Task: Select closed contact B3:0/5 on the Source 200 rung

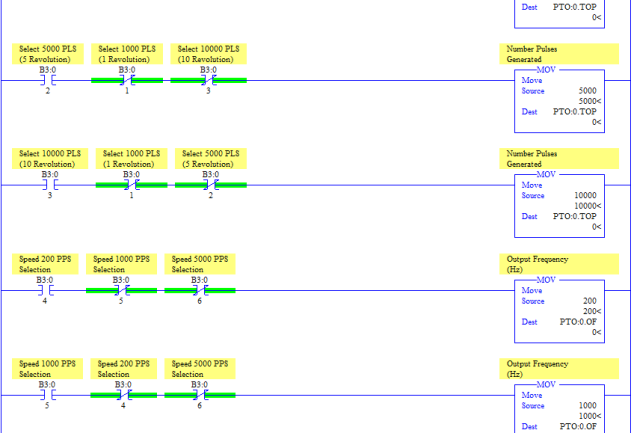Action: 121,291
